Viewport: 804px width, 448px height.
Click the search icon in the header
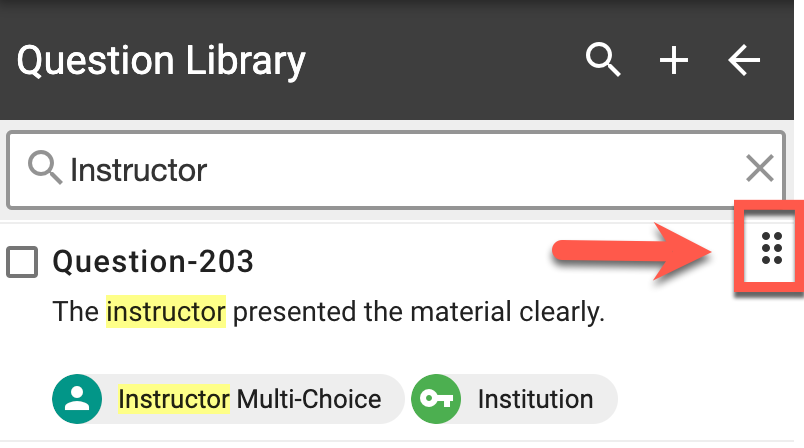[x=603, y=61]
